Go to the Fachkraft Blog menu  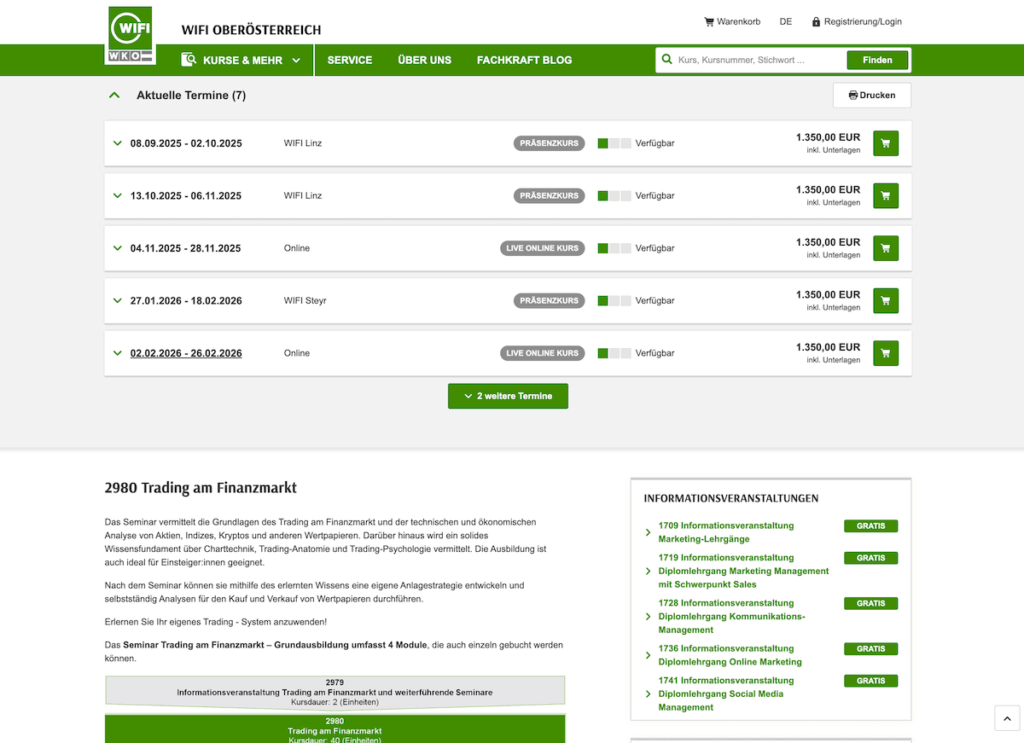pos(524,60)
